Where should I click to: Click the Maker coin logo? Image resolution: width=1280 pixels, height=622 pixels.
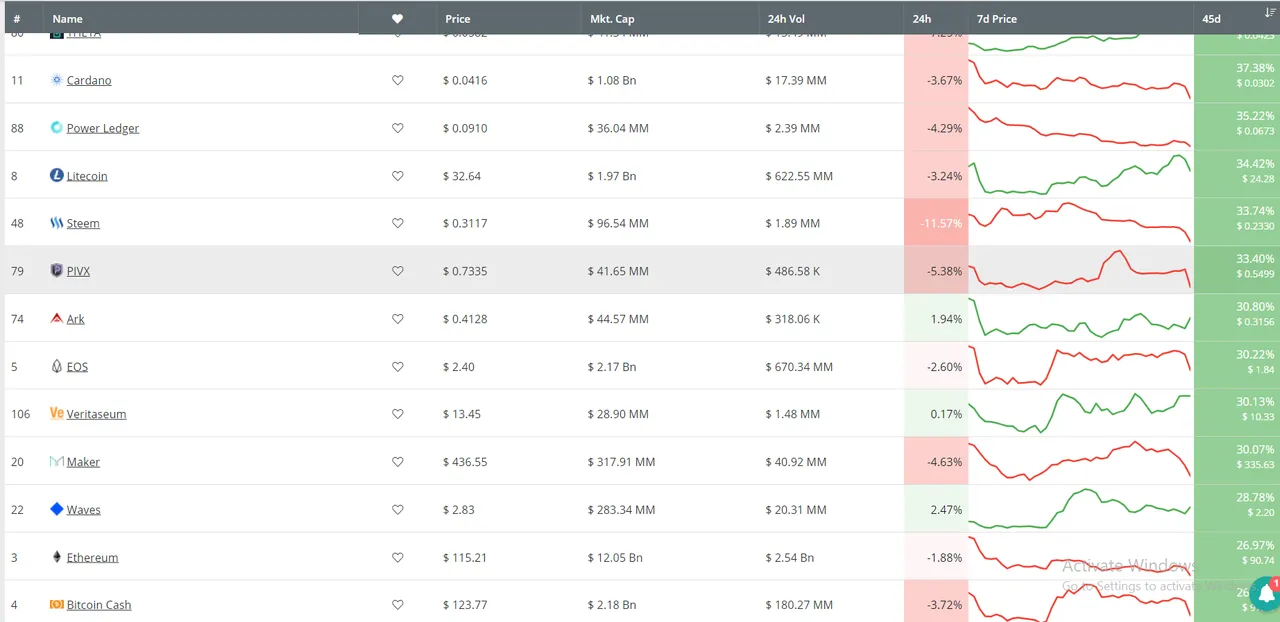coord(57,462)
